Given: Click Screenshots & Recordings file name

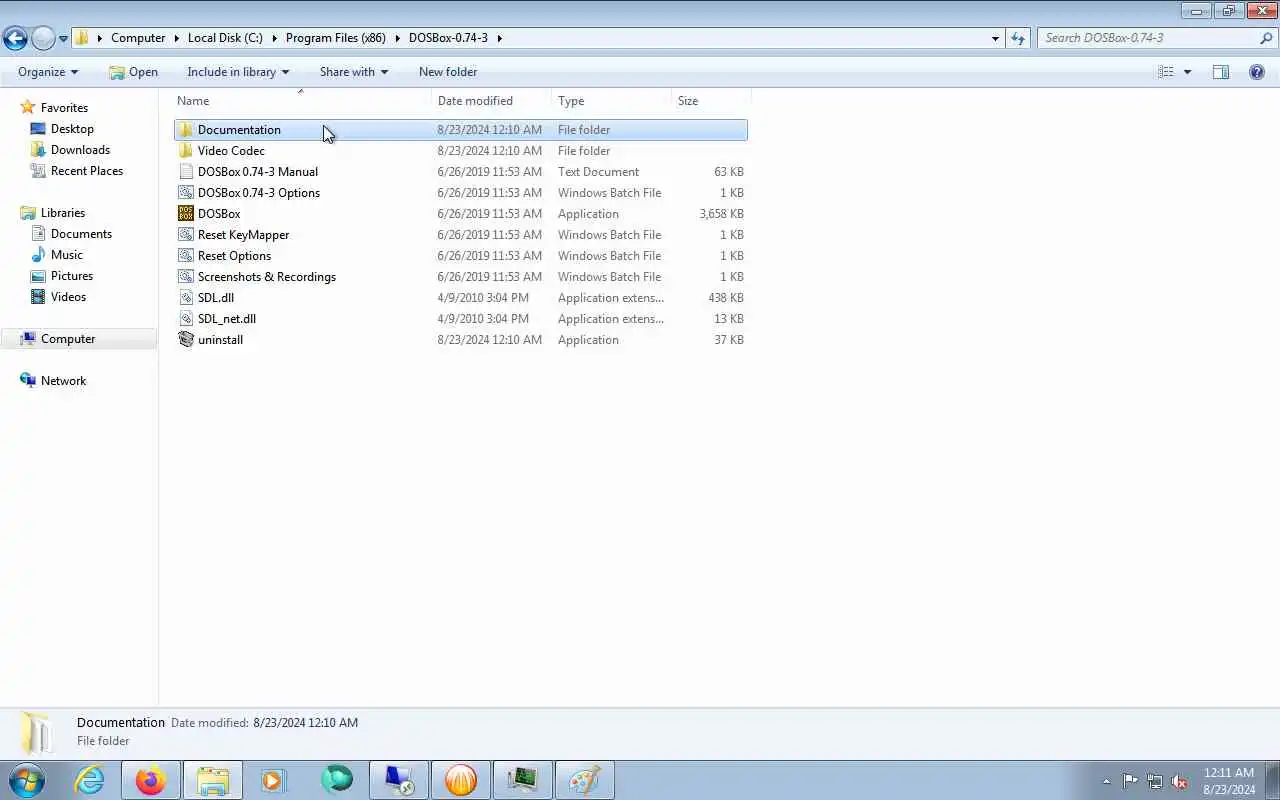Looking at the screenshot, I should tap(267, 277).
